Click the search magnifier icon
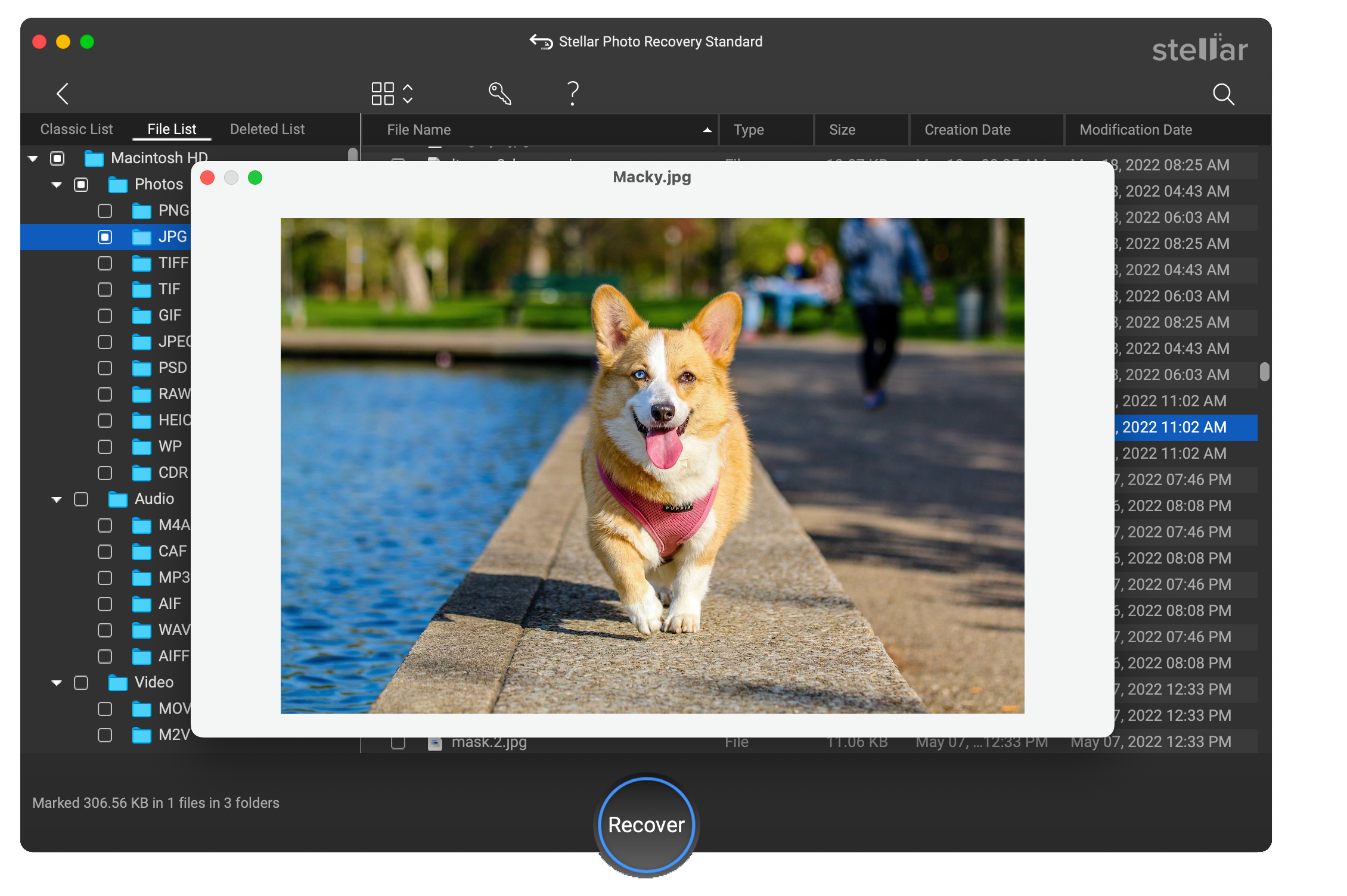 pyautogui.click(x=1223, y=94)
